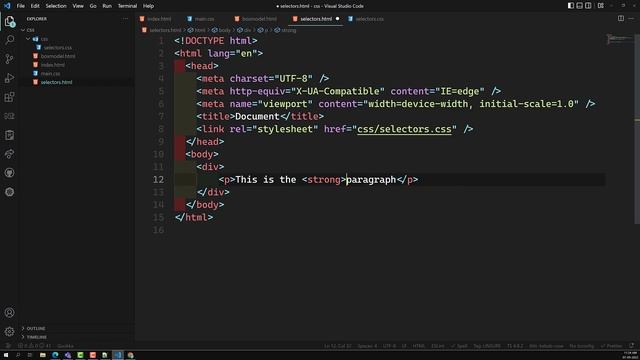Expand the Outline section
Screen dimensions: 640x360
78,328
